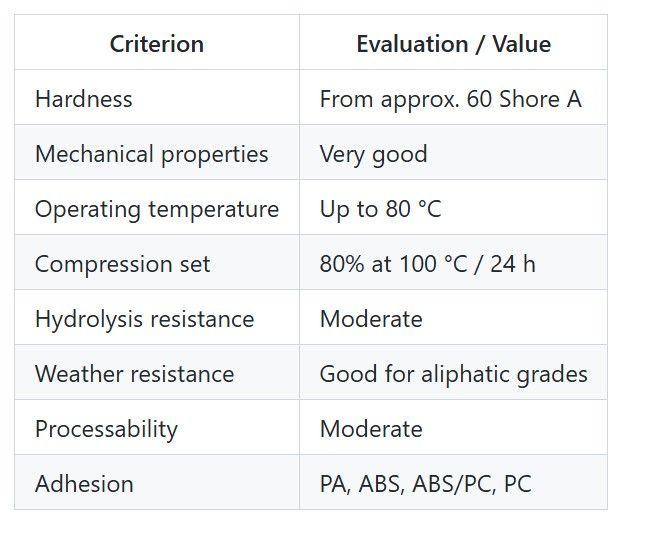Click the Evaluation / Value column header
Viewport: 650px width, 535px height.
[x=453, y=44]
